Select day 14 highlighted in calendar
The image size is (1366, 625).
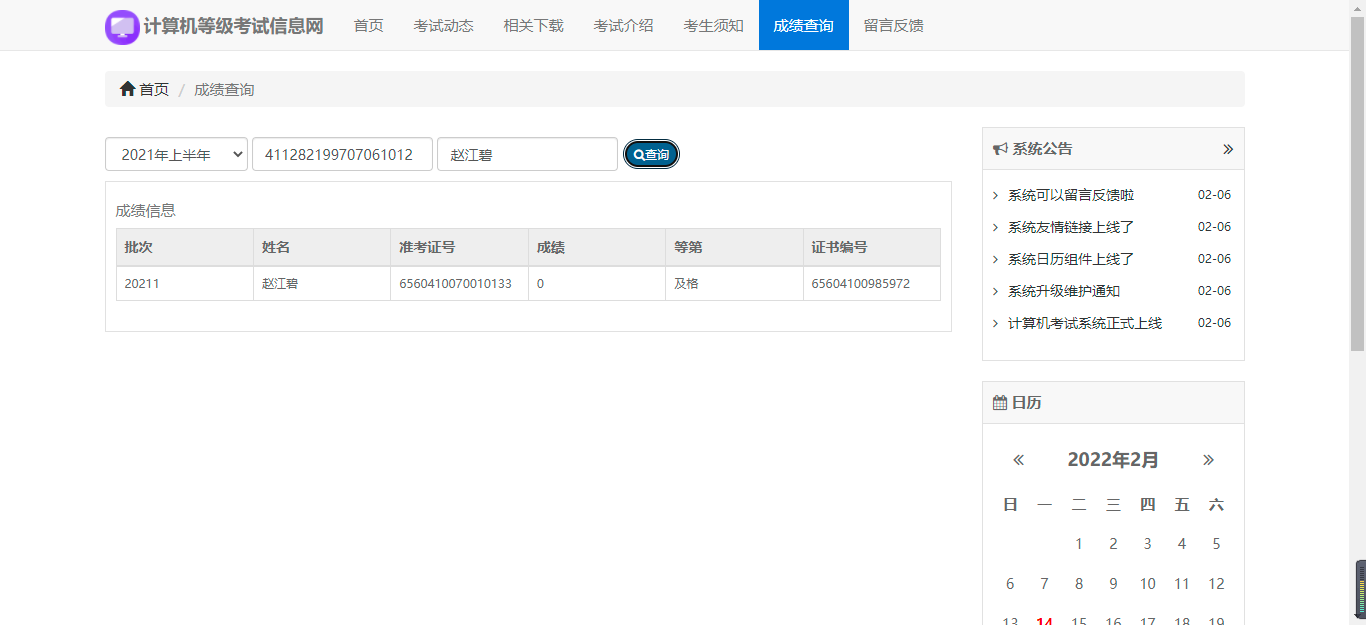[1044, 620]
